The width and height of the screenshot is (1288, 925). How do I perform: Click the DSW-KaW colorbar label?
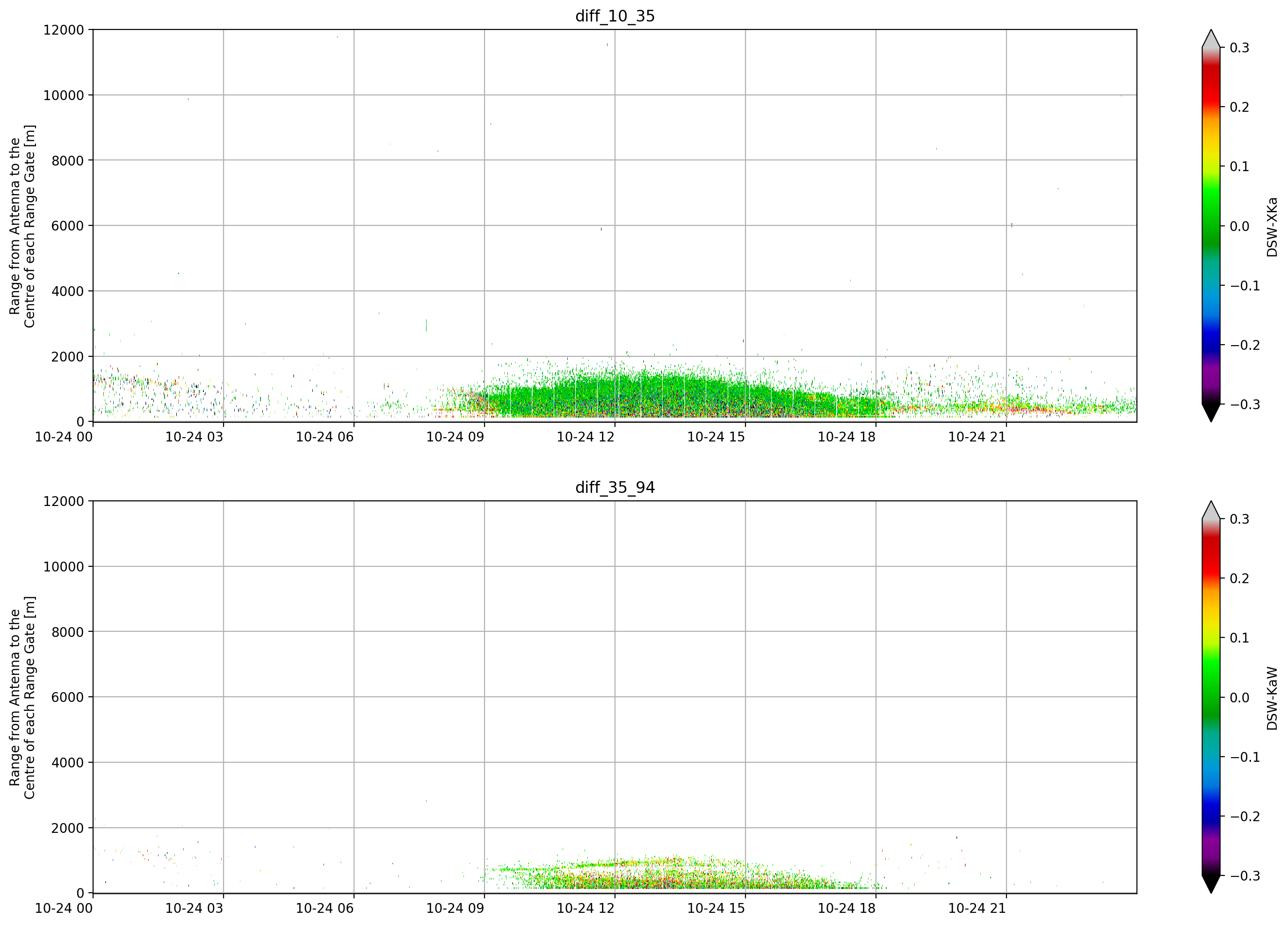point(1272,699)
